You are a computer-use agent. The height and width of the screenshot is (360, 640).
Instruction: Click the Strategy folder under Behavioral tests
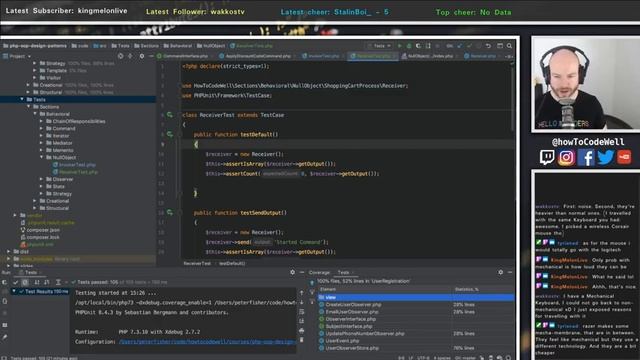(x=59, y=193)
